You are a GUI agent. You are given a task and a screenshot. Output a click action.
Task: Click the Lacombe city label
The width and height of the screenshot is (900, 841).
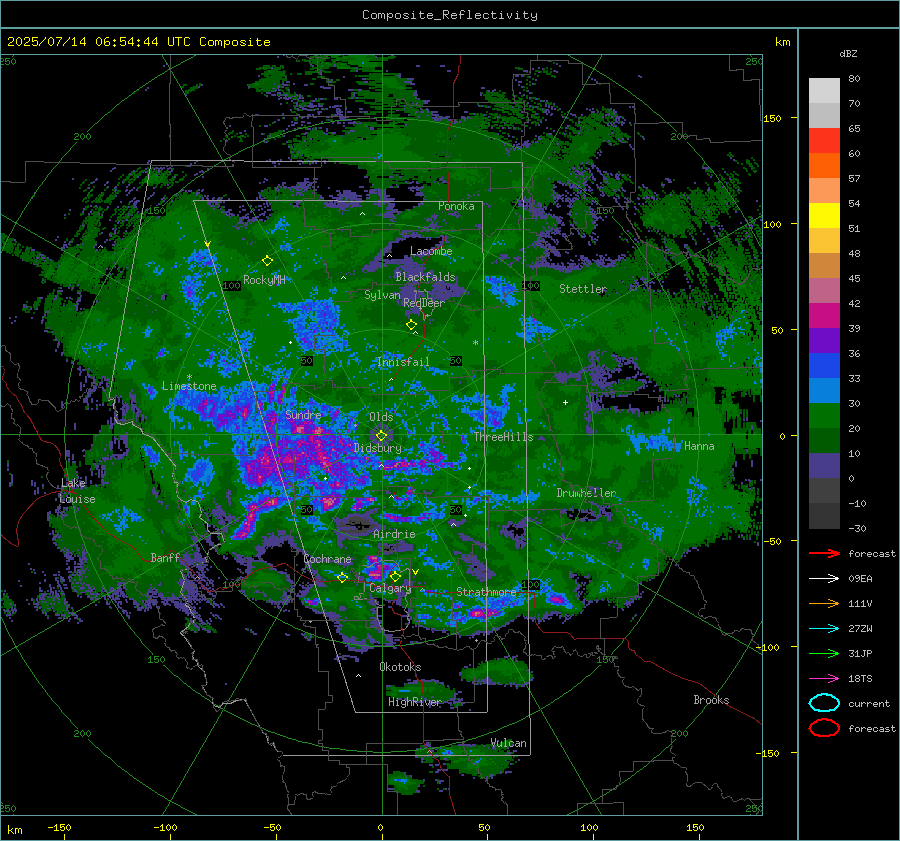click(431, 251)
